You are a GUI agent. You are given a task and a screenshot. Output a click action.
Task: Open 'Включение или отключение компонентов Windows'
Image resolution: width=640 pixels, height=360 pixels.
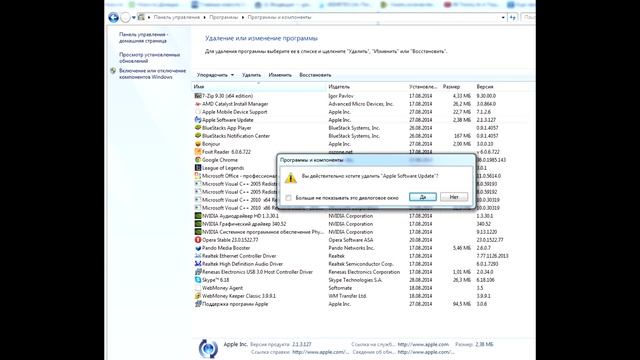(x=152, y=74)
